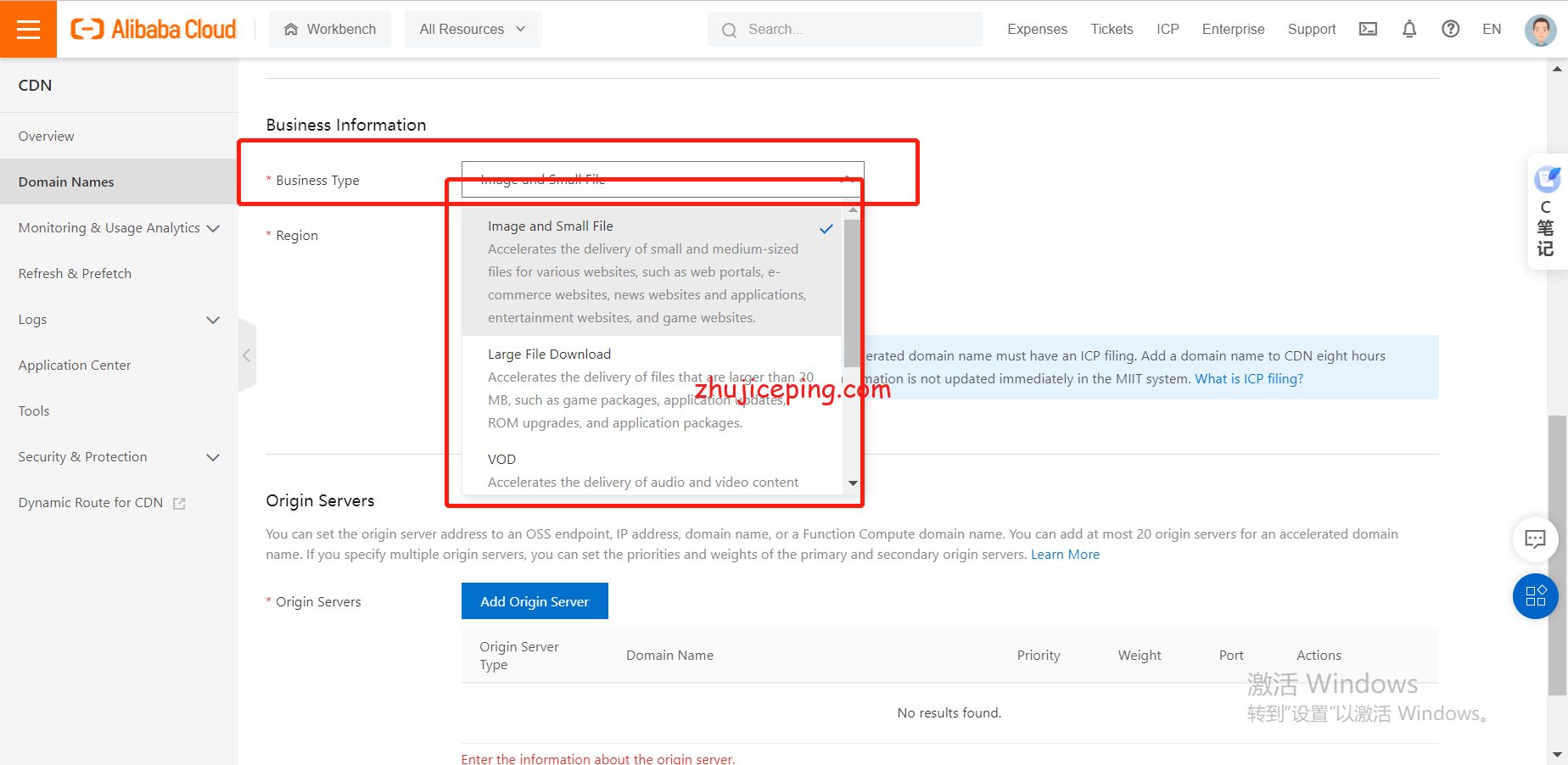Screen dimensions: 1568x765
Task: Open the Tickets menu
Action: click(1112, 29)
